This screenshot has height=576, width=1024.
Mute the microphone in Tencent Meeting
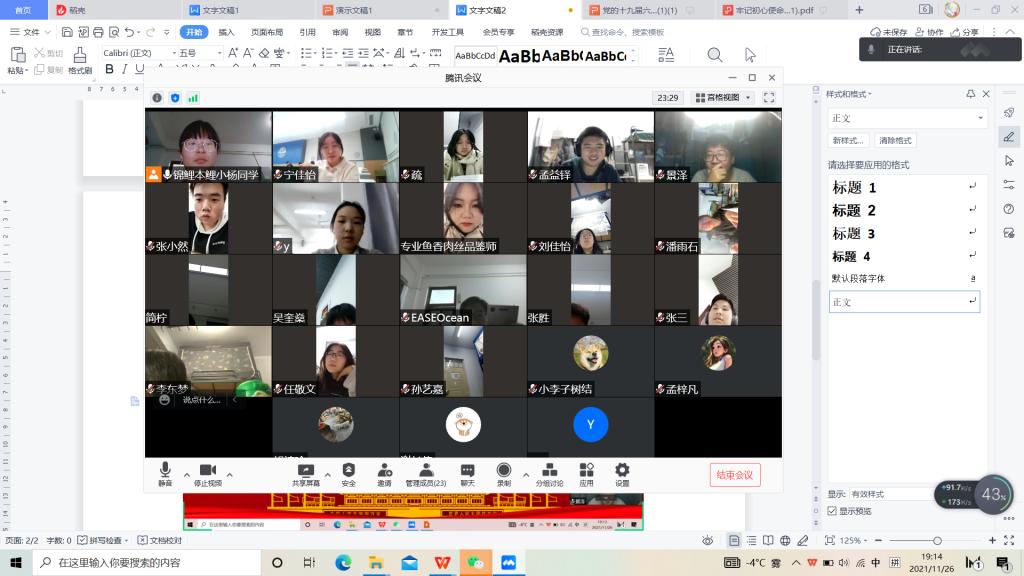(165, 471)
